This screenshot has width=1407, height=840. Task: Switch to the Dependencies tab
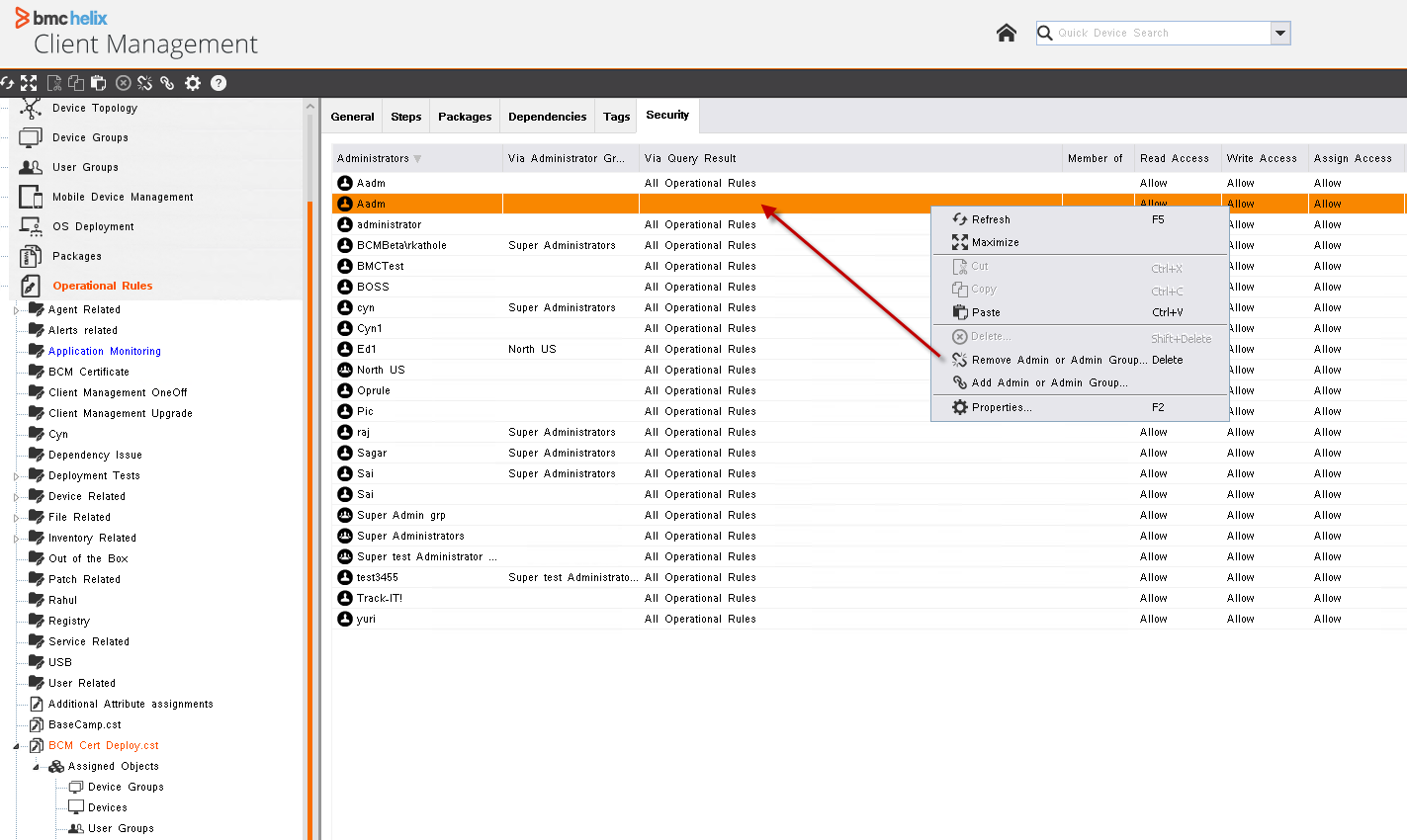[548, 117]
